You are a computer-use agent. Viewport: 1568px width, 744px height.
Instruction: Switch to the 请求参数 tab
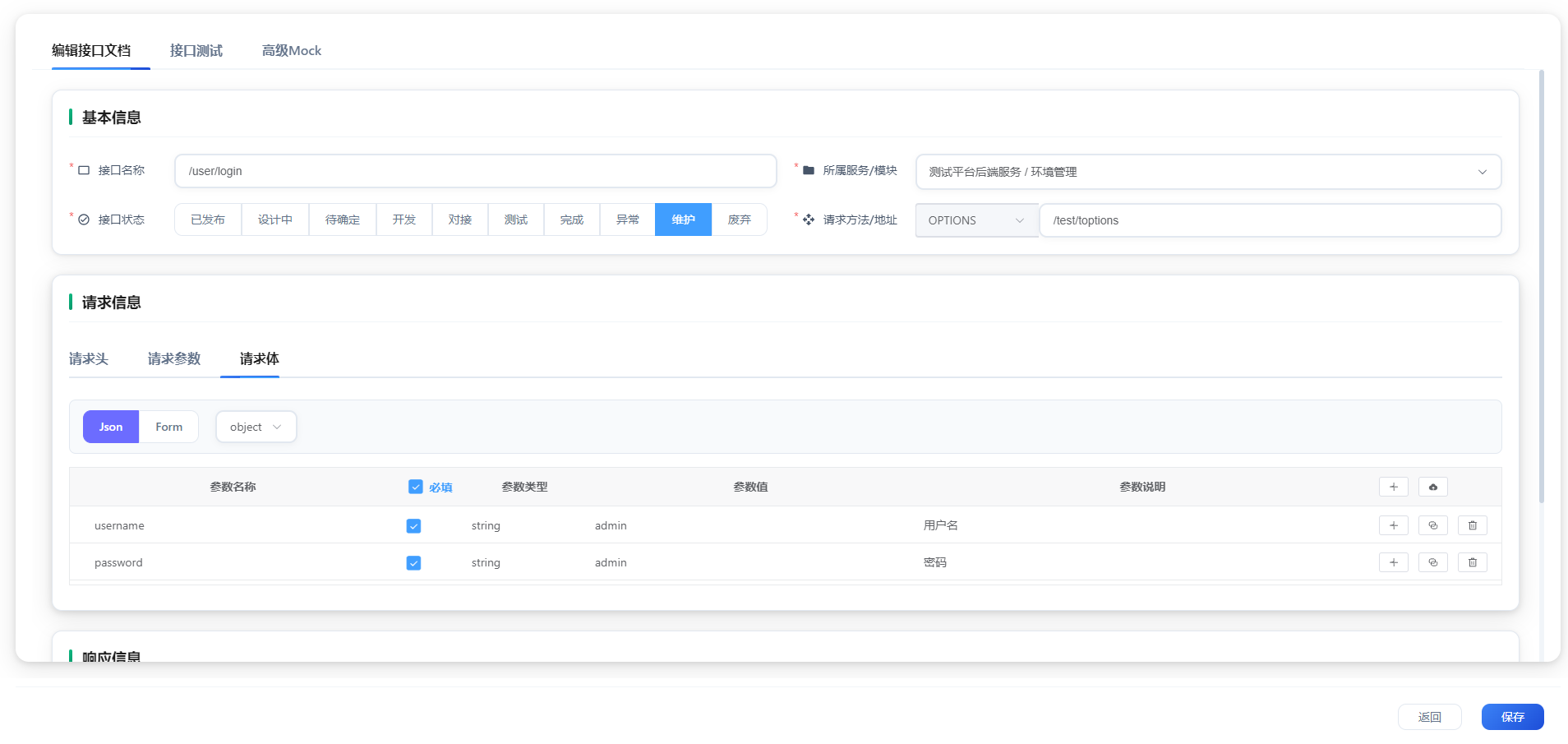pos(173,358)
